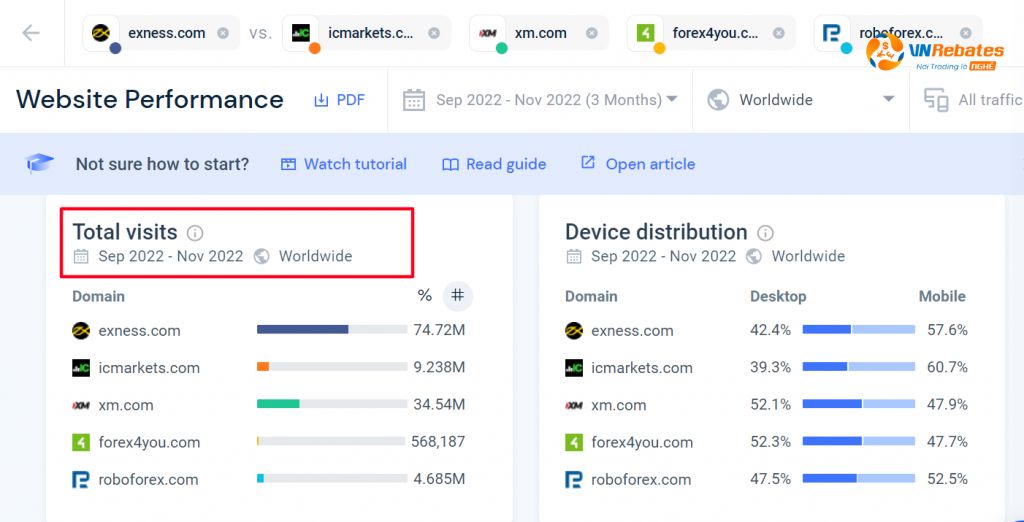Click the xm.com green visits bar
1024x522 pixels.
(x=278, y=404)
